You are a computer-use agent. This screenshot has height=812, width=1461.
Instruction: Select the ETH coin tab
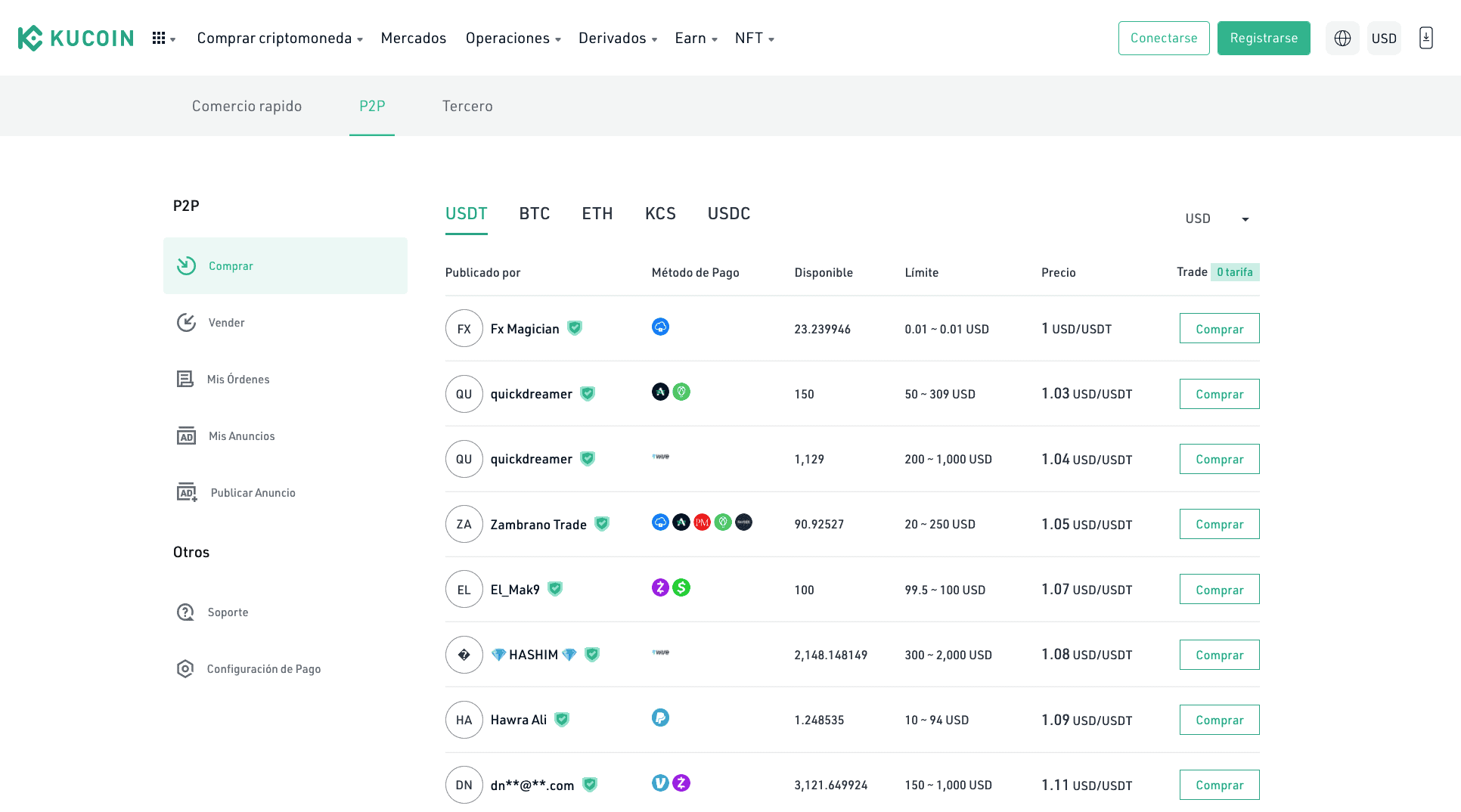(597, 213)
